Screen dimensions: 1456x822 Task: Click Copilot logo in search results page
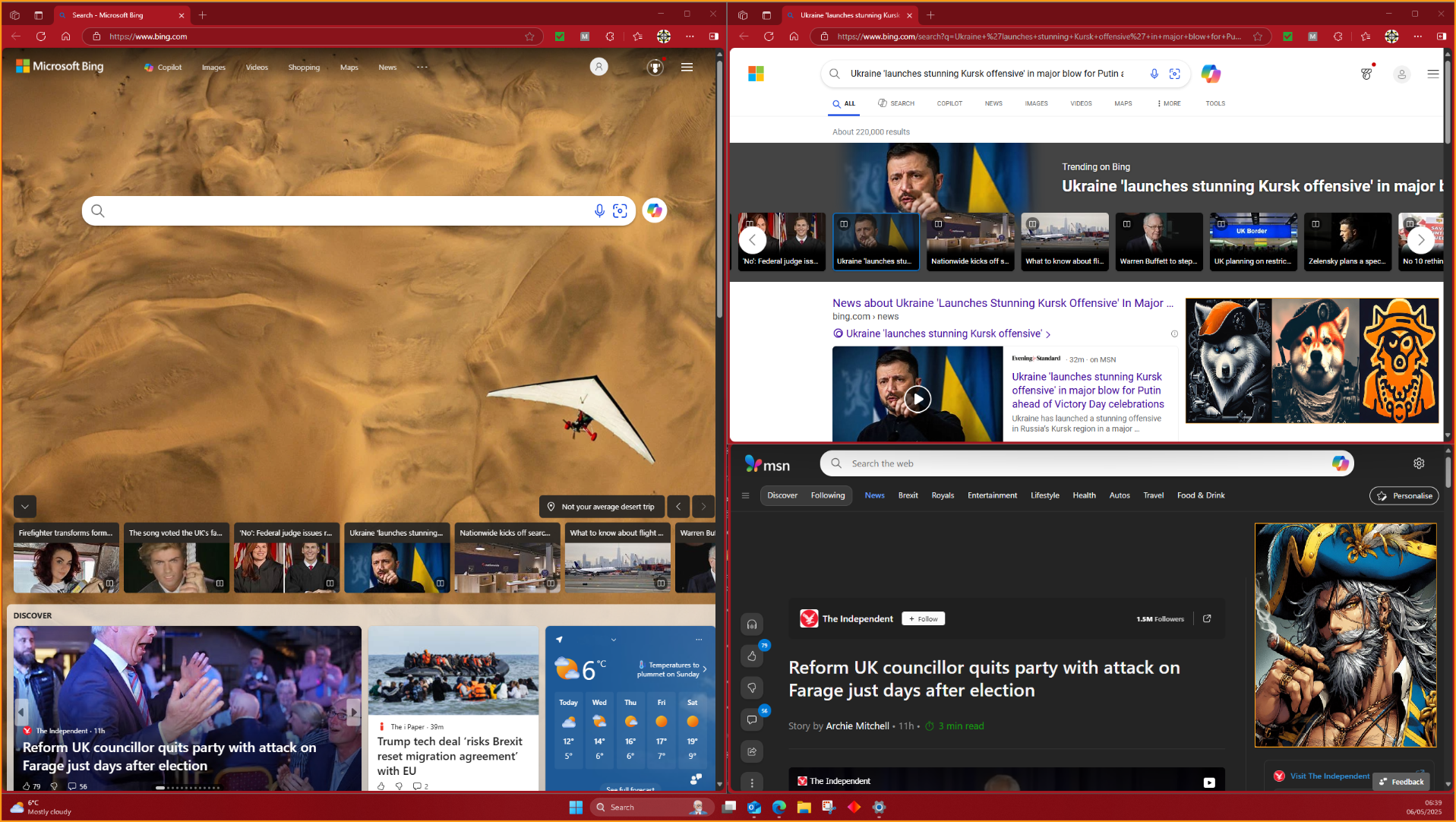[1211, 74]
